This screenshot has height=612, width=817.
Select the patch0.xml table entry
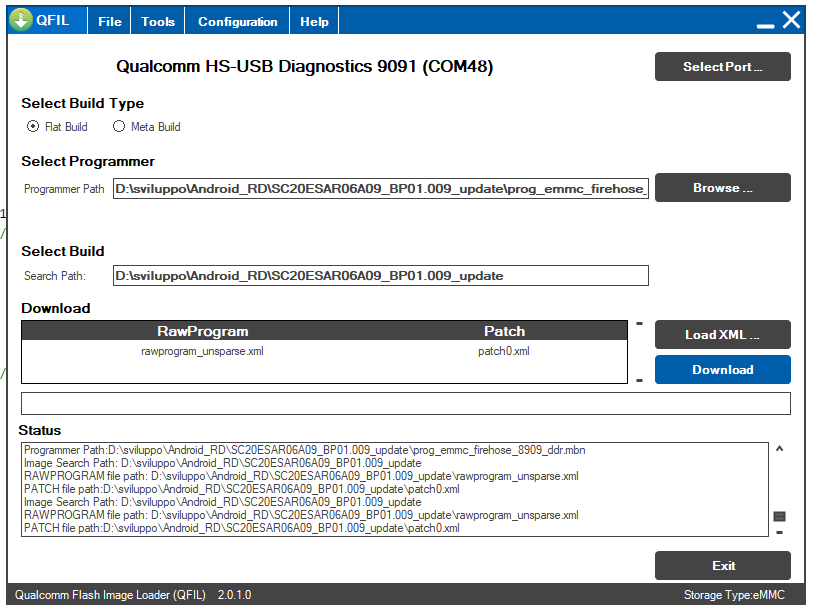pyautogui.click(x=503, y=352)
